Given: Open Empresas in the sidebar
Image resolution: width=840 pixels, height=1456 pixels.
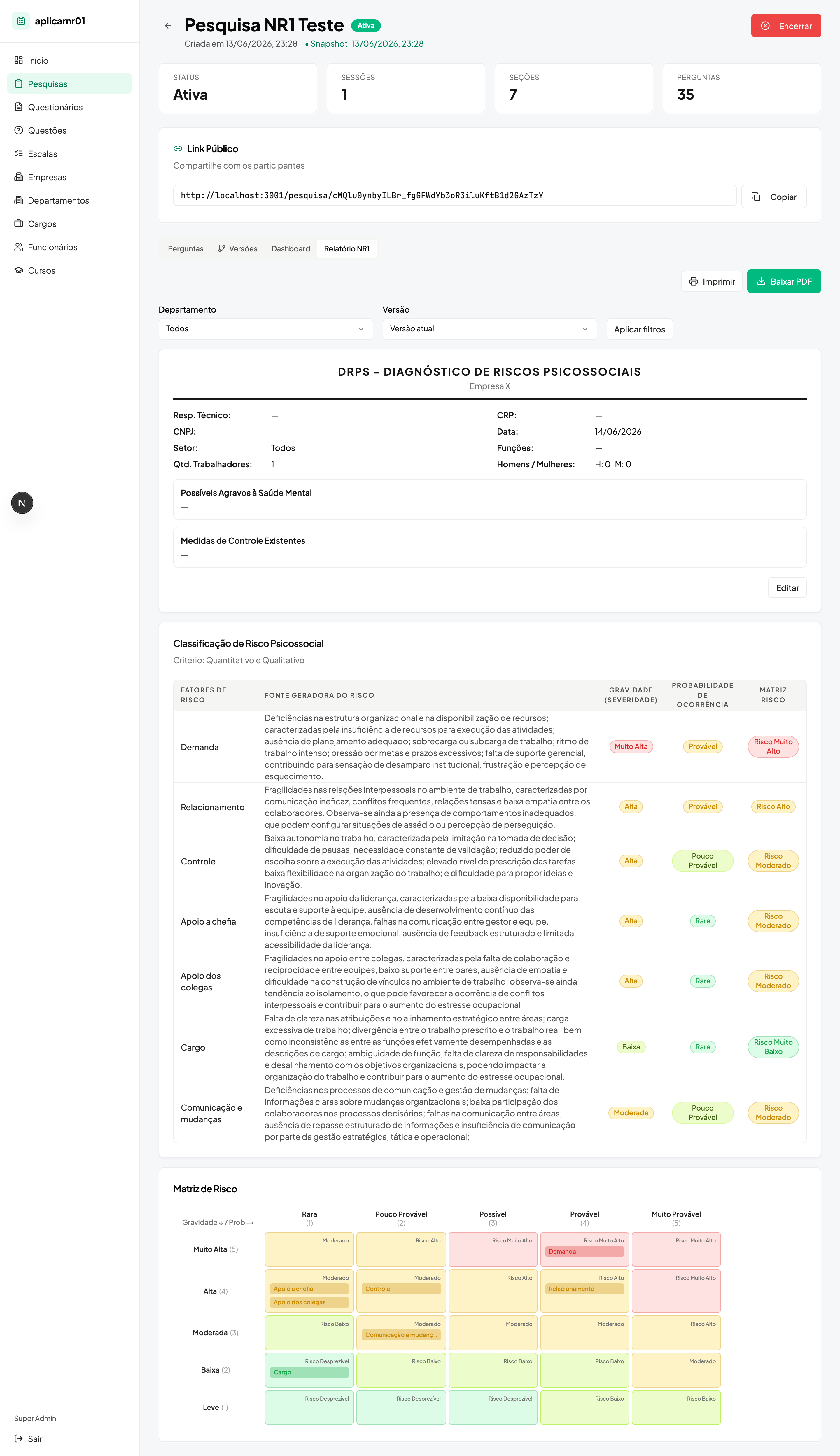Looking at the screenshot, I should tap(70, 177).
